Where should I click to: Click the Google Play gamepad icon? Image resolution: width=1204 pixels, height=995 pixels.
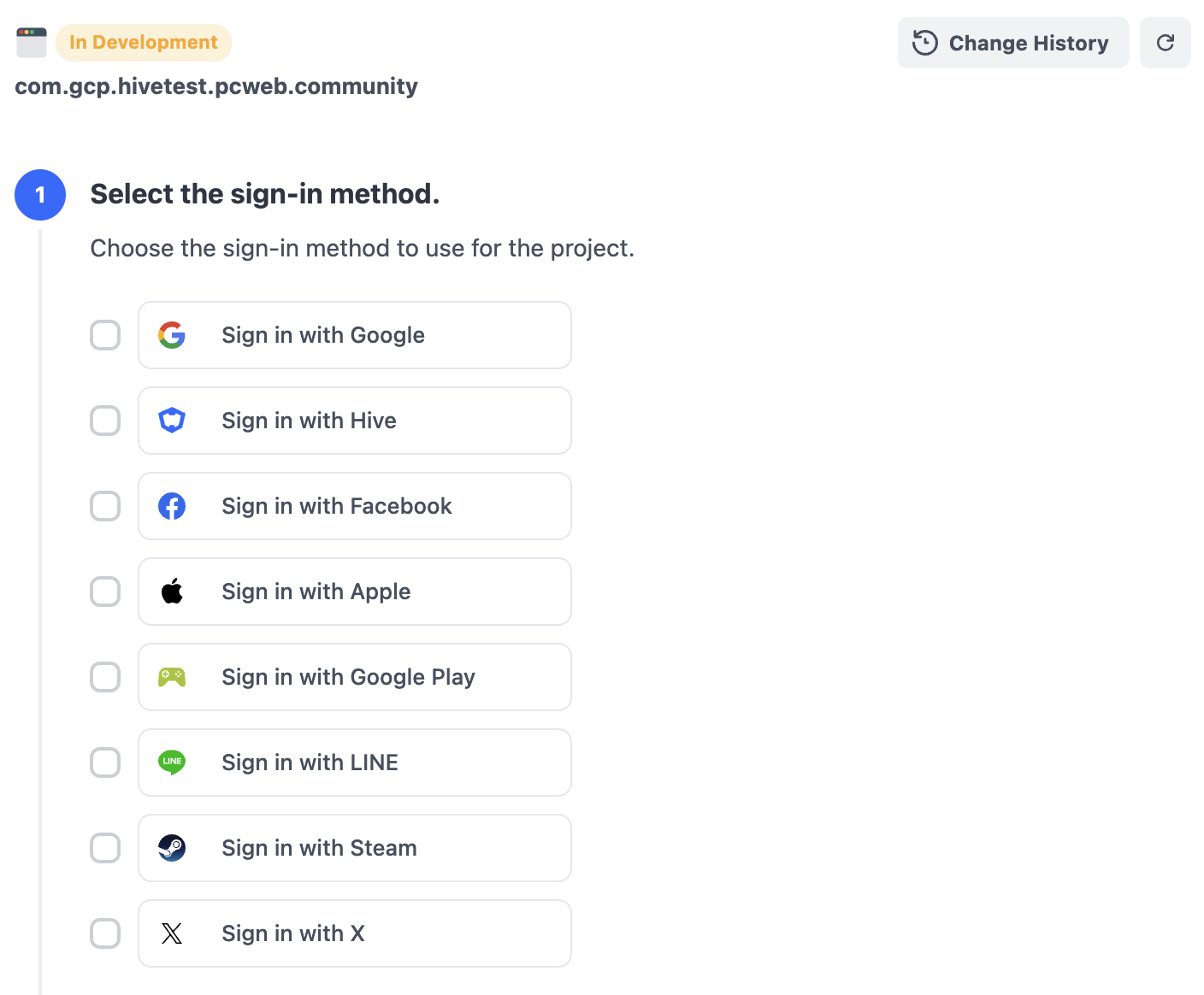coord(172,677)
